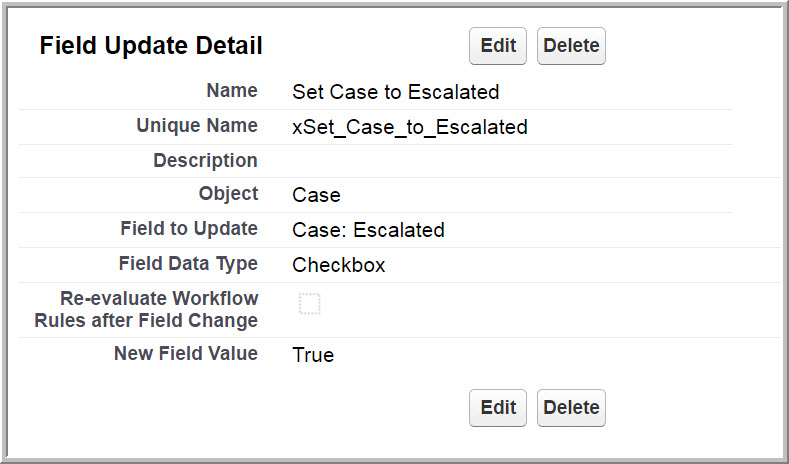Click the 'Object' field label

pos(228,194)
